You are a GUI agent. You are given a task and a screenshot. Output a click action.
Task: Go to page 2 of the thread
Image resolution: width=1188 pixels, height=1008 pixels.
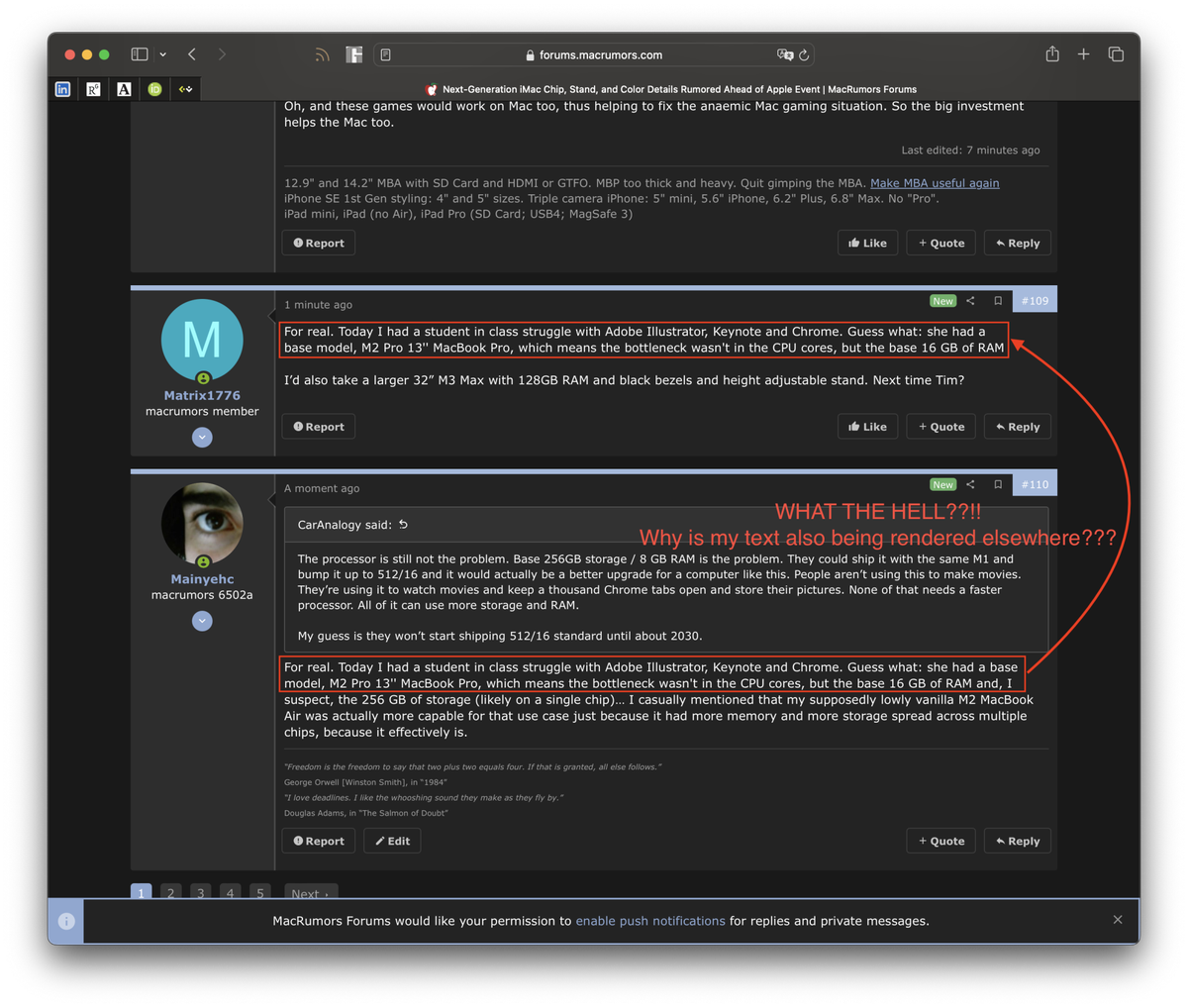[170, 892]
